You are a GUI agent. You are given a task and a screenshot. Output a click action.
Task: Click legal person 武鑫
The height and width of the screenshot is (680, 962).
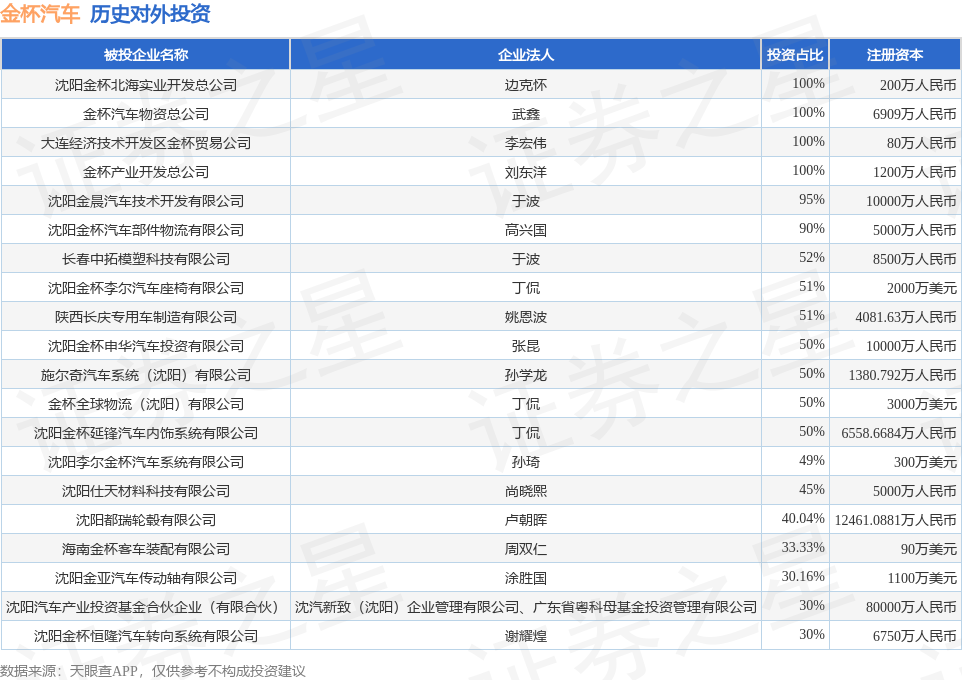pyautogui.click(x=526, y=114)
